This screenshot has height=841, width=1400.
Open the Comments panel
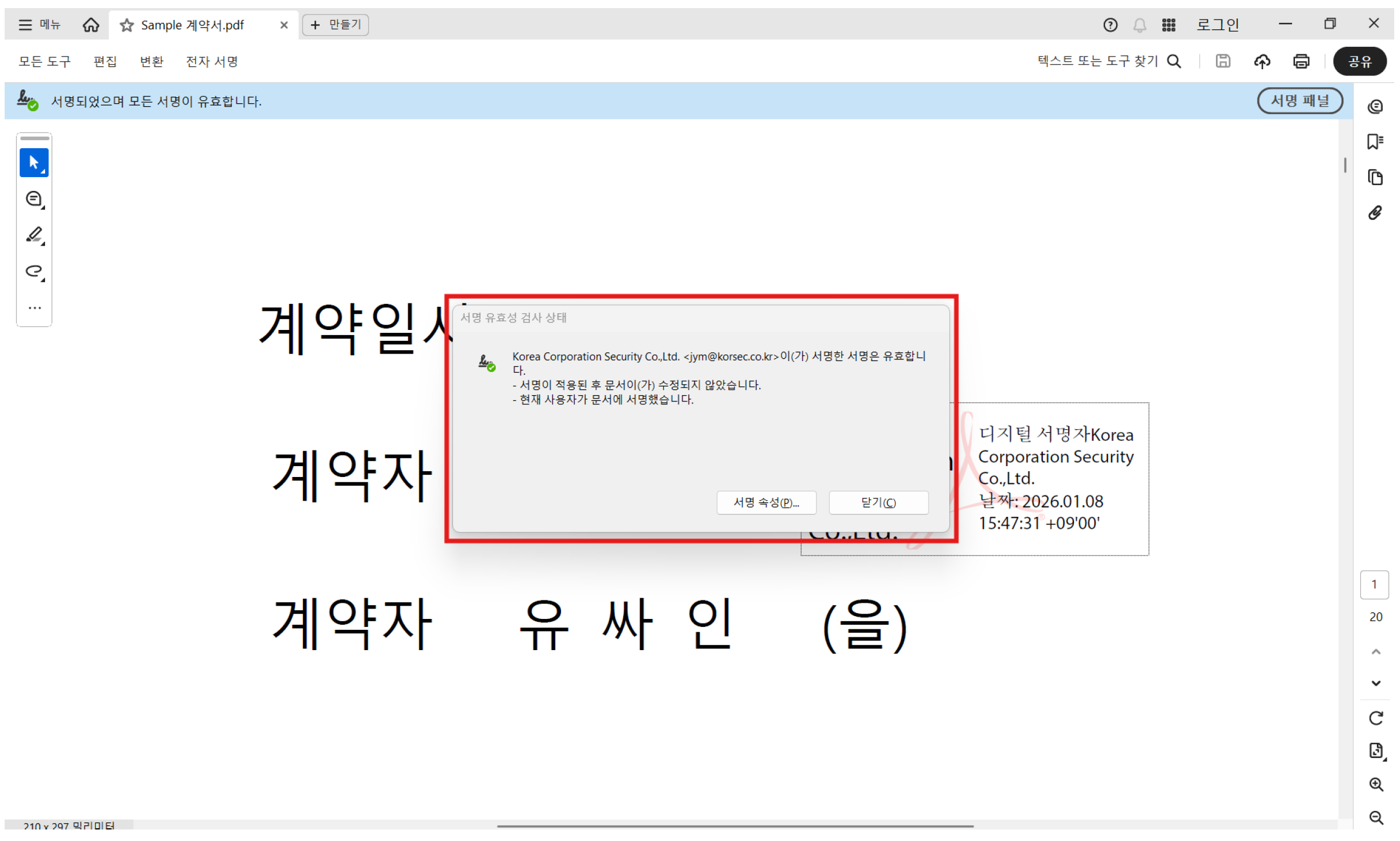point(1376,106)
